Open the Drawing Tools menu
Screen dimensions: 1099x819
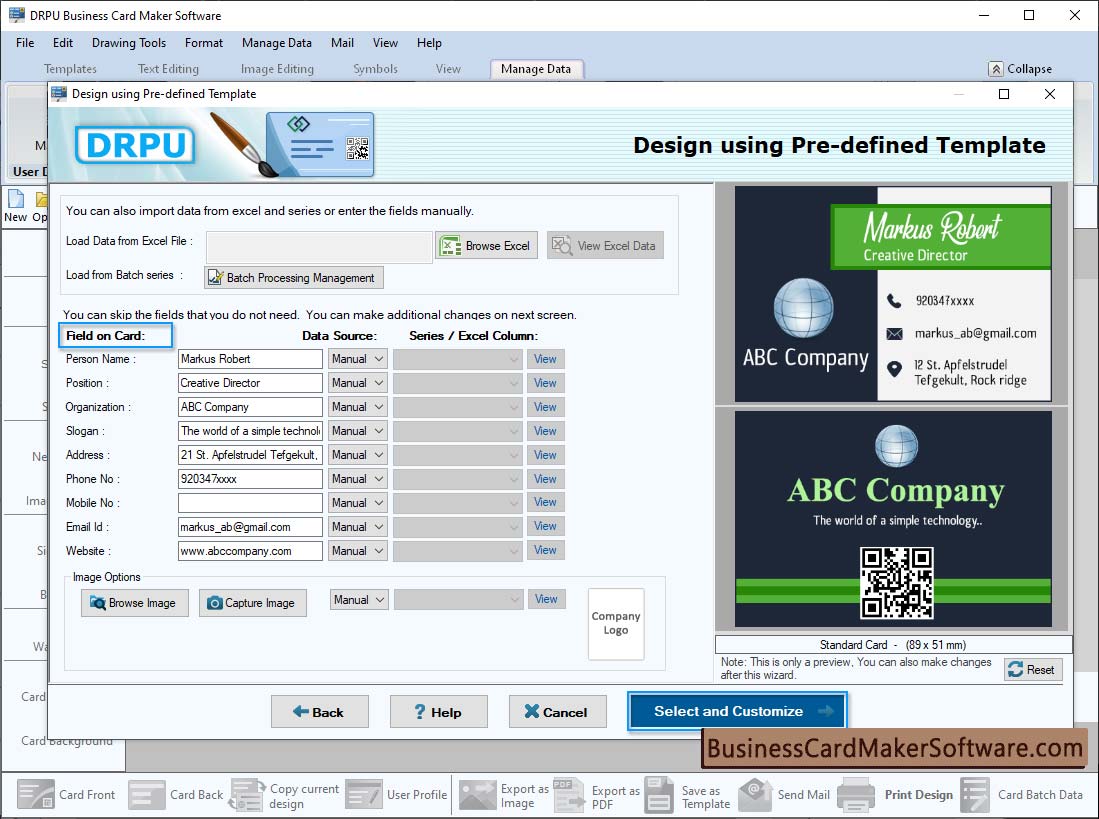(x=129, y=43)
